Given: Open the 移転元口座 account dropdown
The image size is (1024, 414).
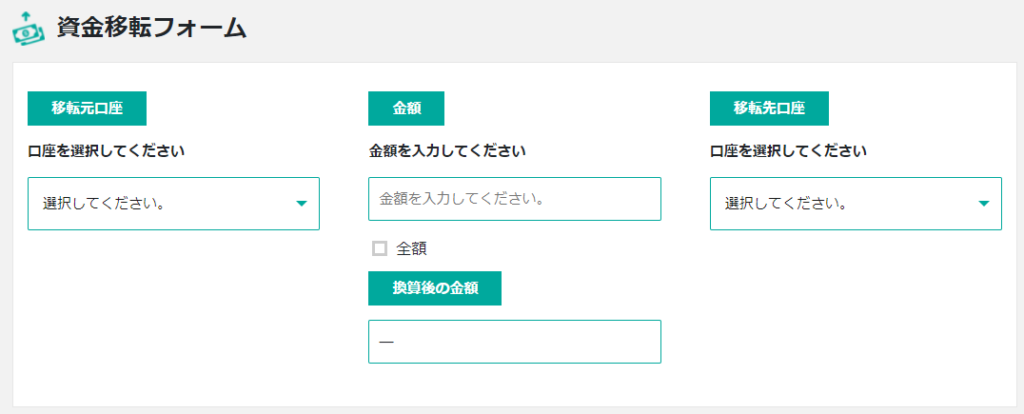Looking at the screenshot, I should pos(174,204).
